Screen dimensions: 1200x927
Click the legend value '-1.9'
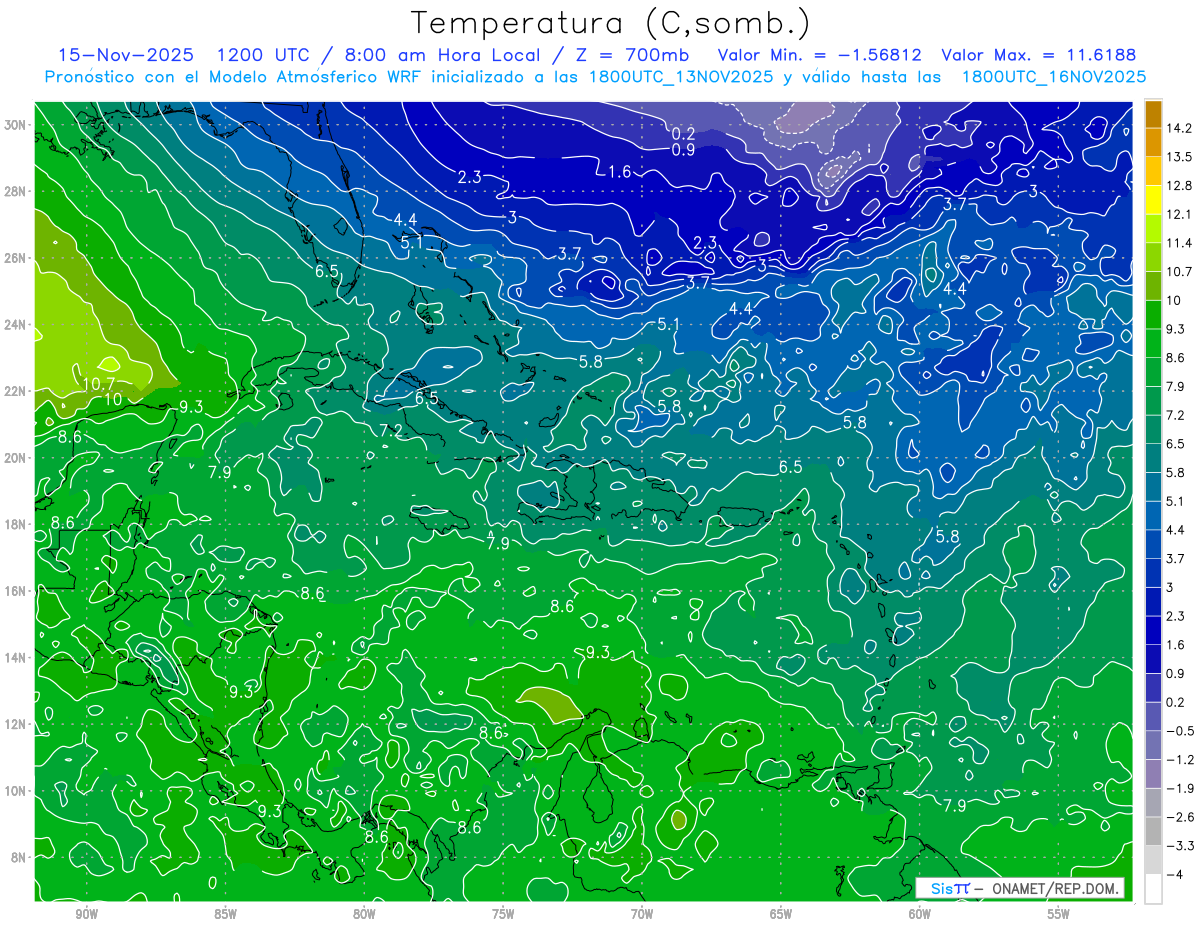(x=1181, y=788)
